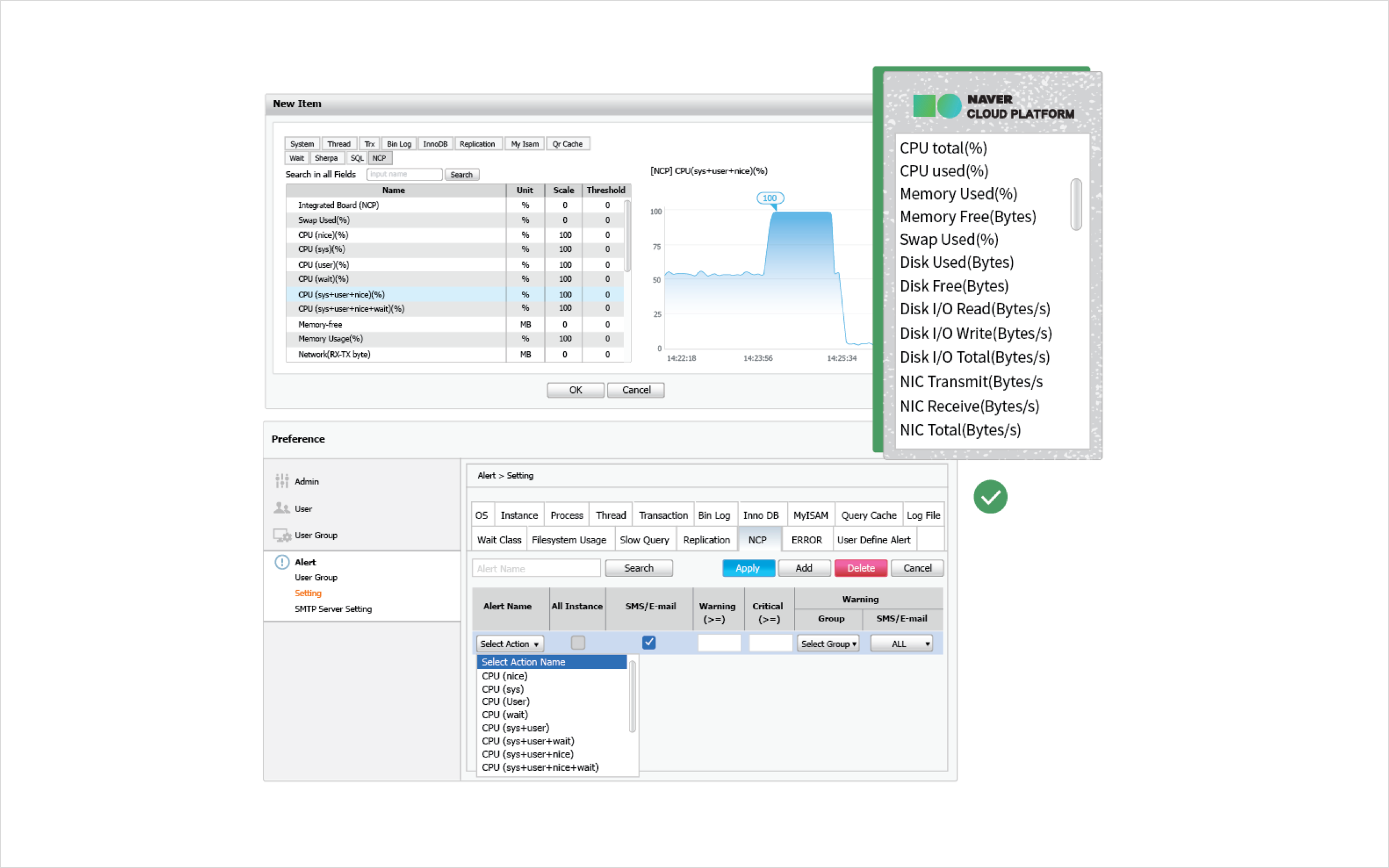Check the All Instance checkbox
The image size is (1389, 868).
(x=578, y=642)
